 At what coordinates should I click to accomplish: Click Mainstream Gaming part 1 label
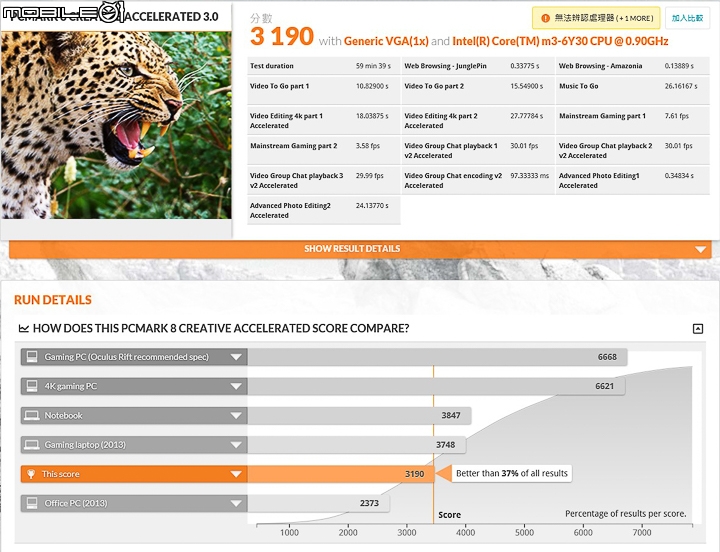point(602,116)
